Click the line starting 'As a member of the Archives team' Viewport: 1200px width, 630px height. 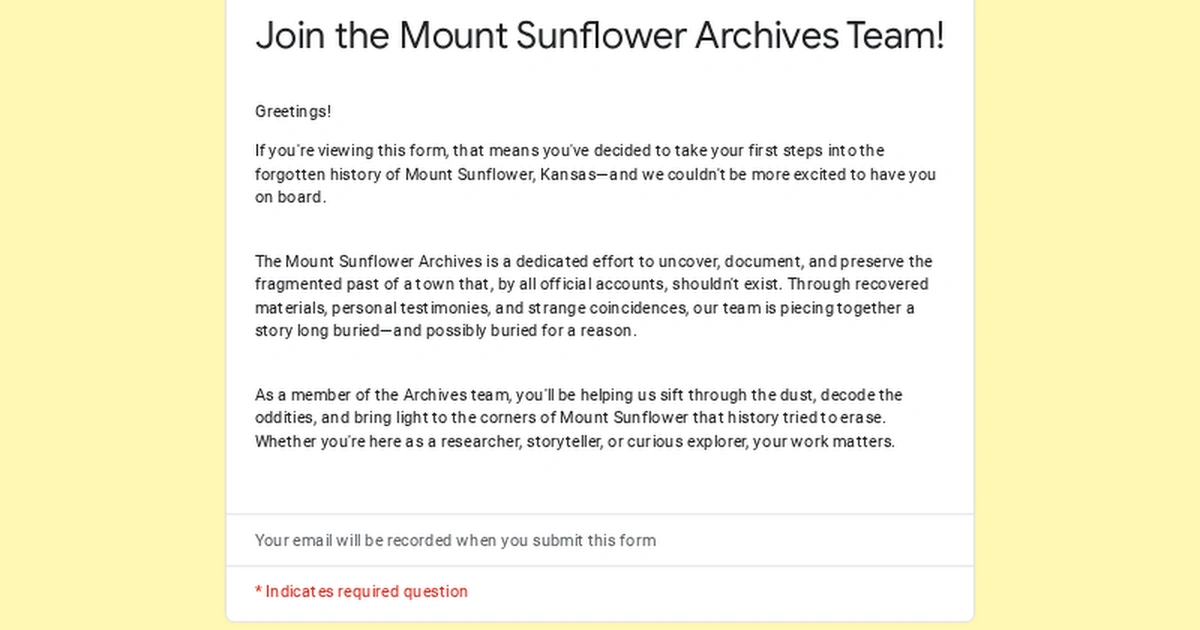(579, 395)
